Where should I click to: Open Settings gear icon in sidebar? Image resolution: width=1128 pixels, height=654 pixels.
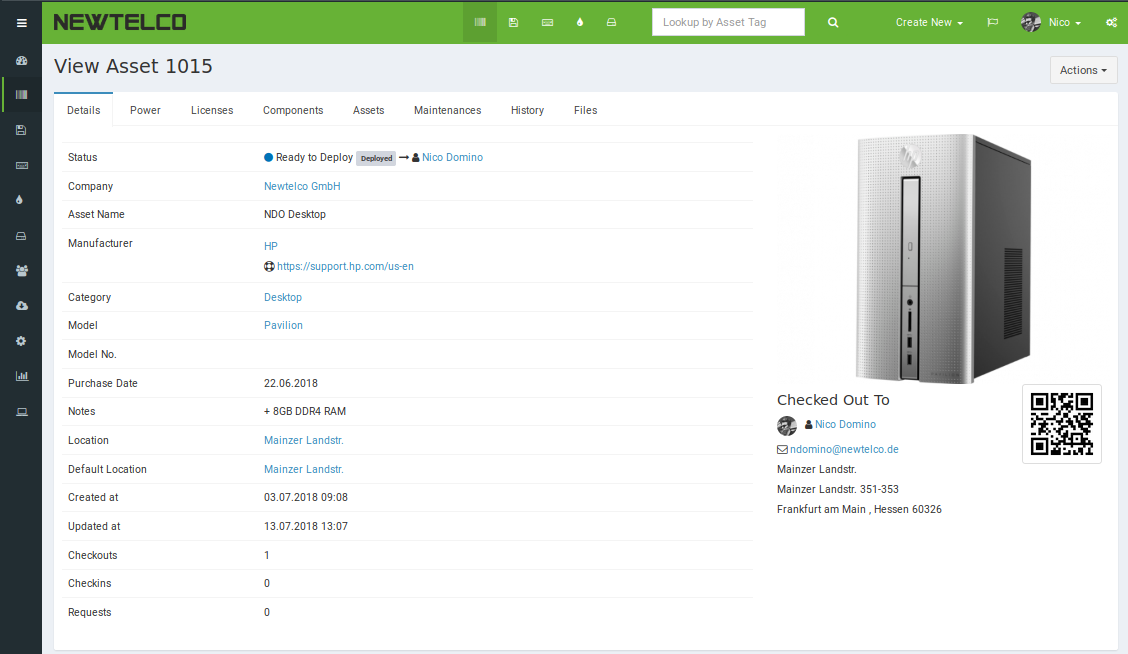21,341
